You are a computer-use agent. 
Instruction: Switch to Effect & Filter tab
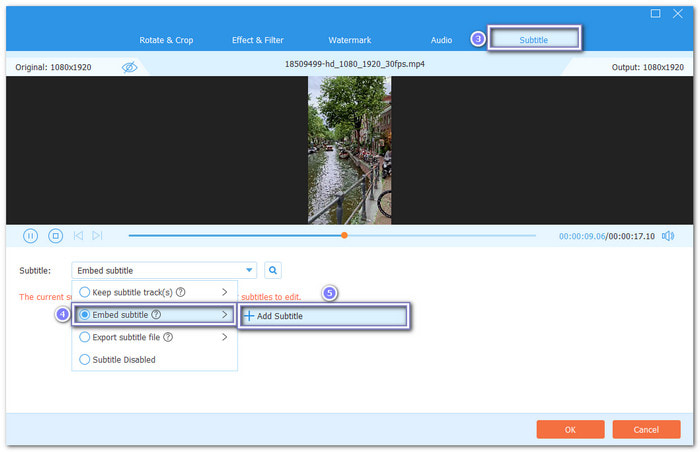pos(258,40)
